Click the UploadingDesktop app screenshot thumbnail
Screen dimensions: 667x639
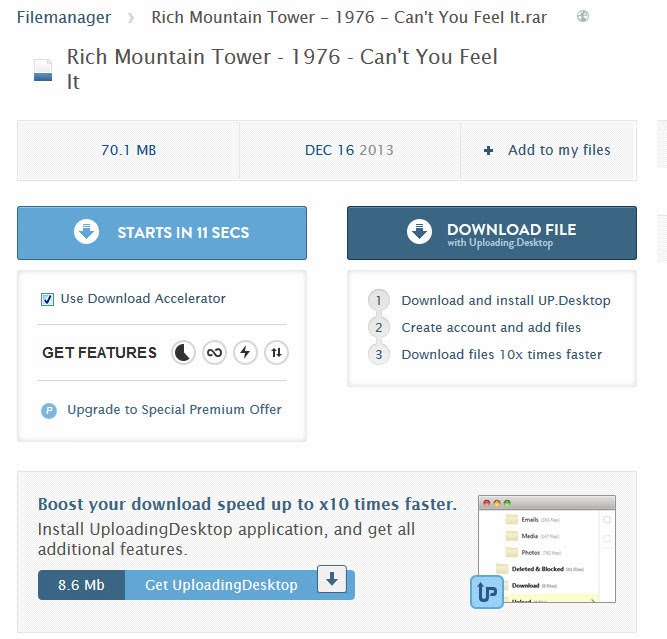click(547, 549)
